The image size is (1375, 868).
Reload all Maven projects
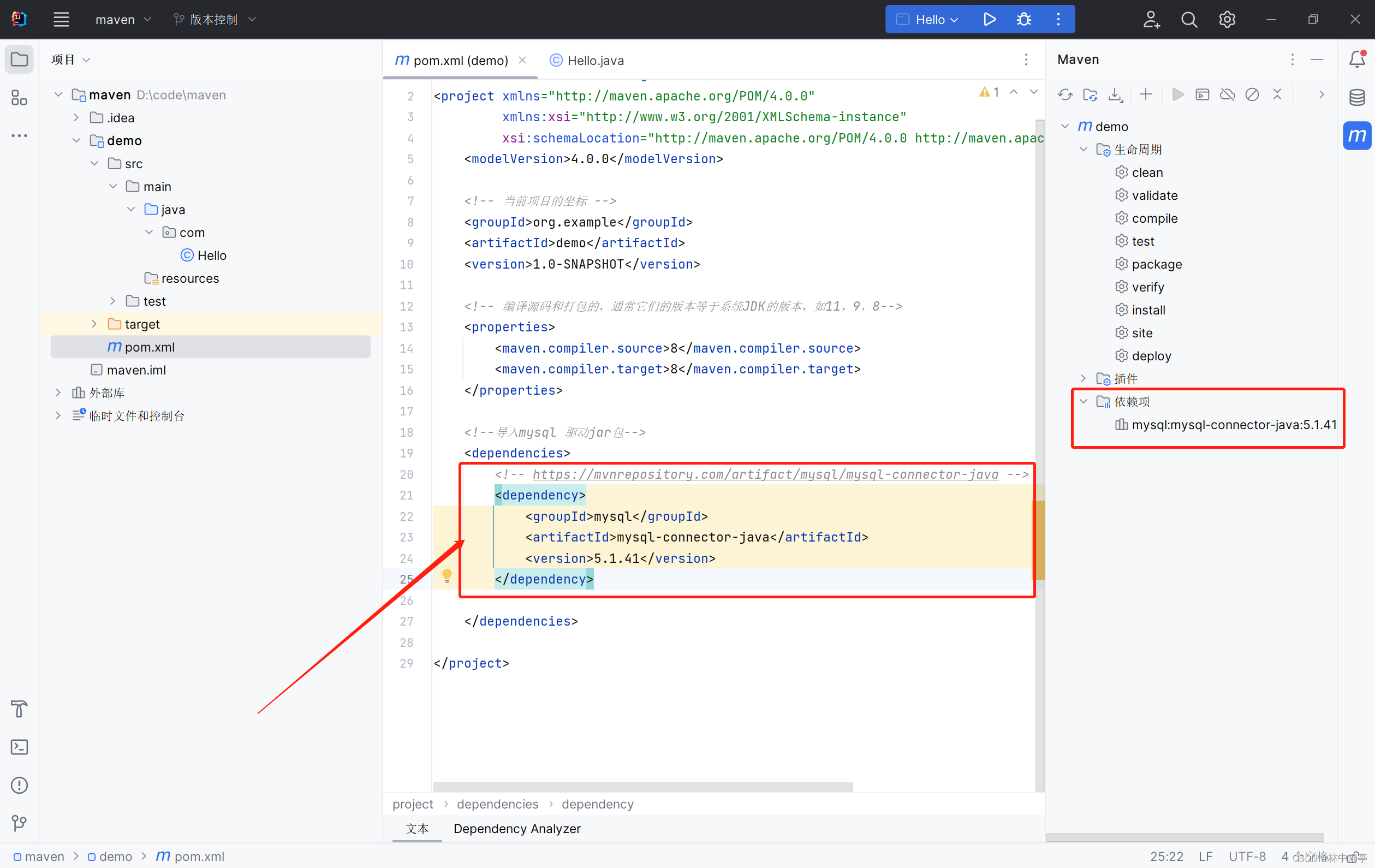[1065, 94]
